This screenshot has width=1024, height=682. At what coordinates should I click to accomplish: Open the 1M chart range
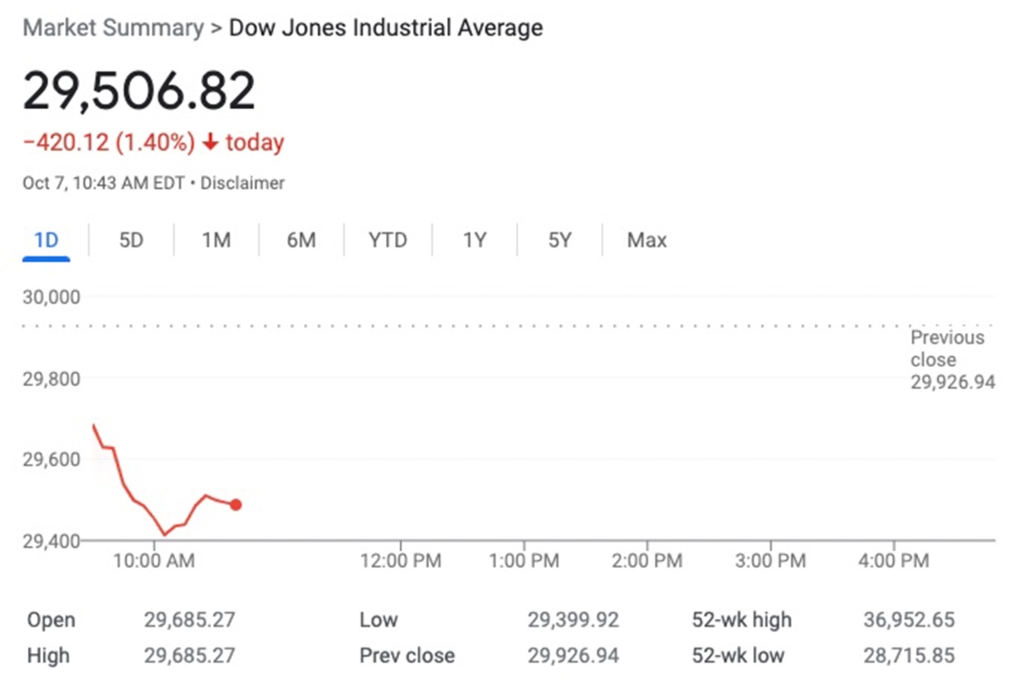pos(216,240)
